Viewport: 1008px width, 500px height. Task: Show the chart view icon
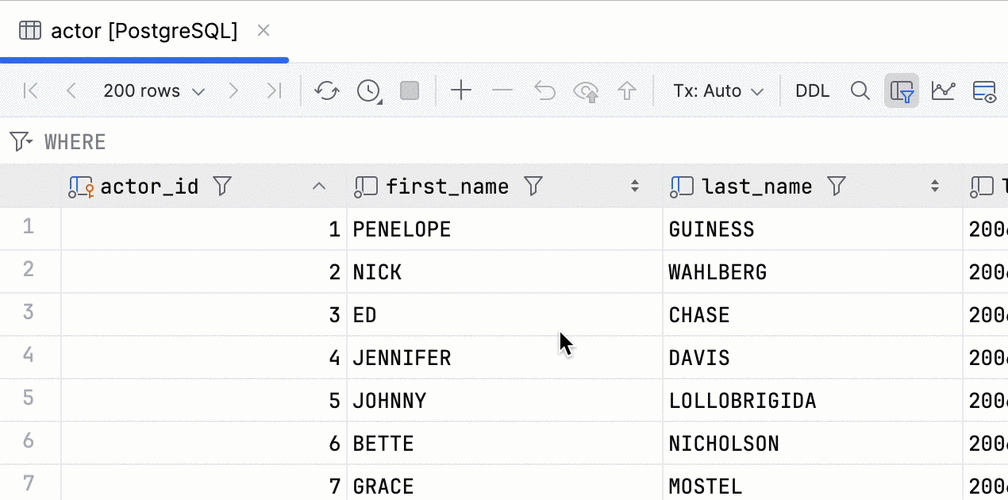943,91
